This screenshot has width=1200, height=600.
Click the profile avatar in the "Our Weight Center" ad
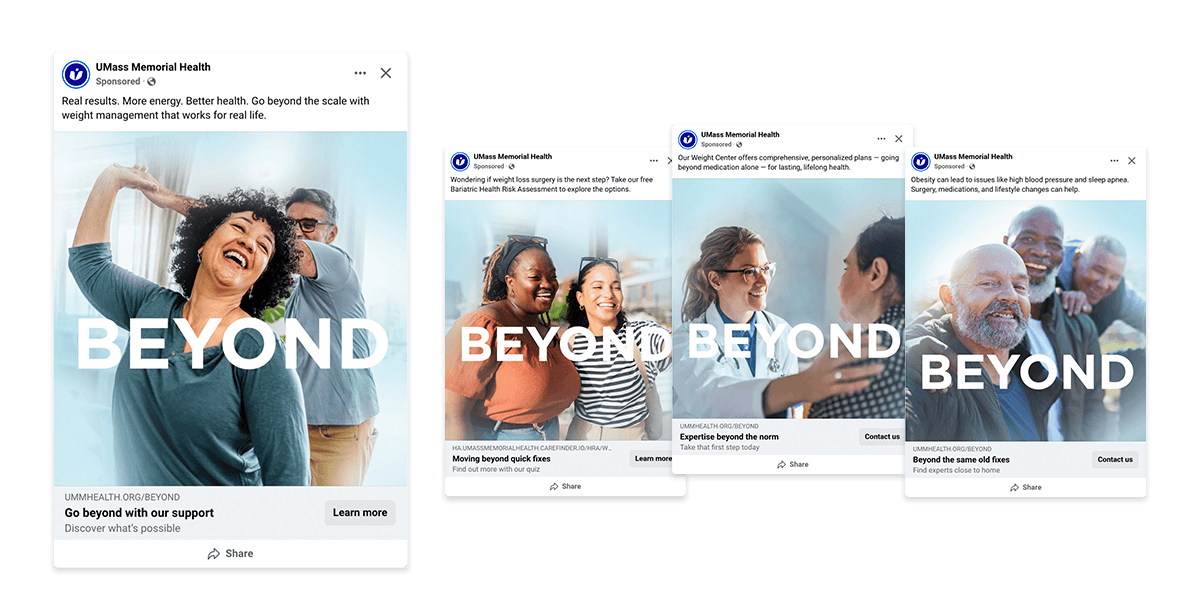(687, 139)
